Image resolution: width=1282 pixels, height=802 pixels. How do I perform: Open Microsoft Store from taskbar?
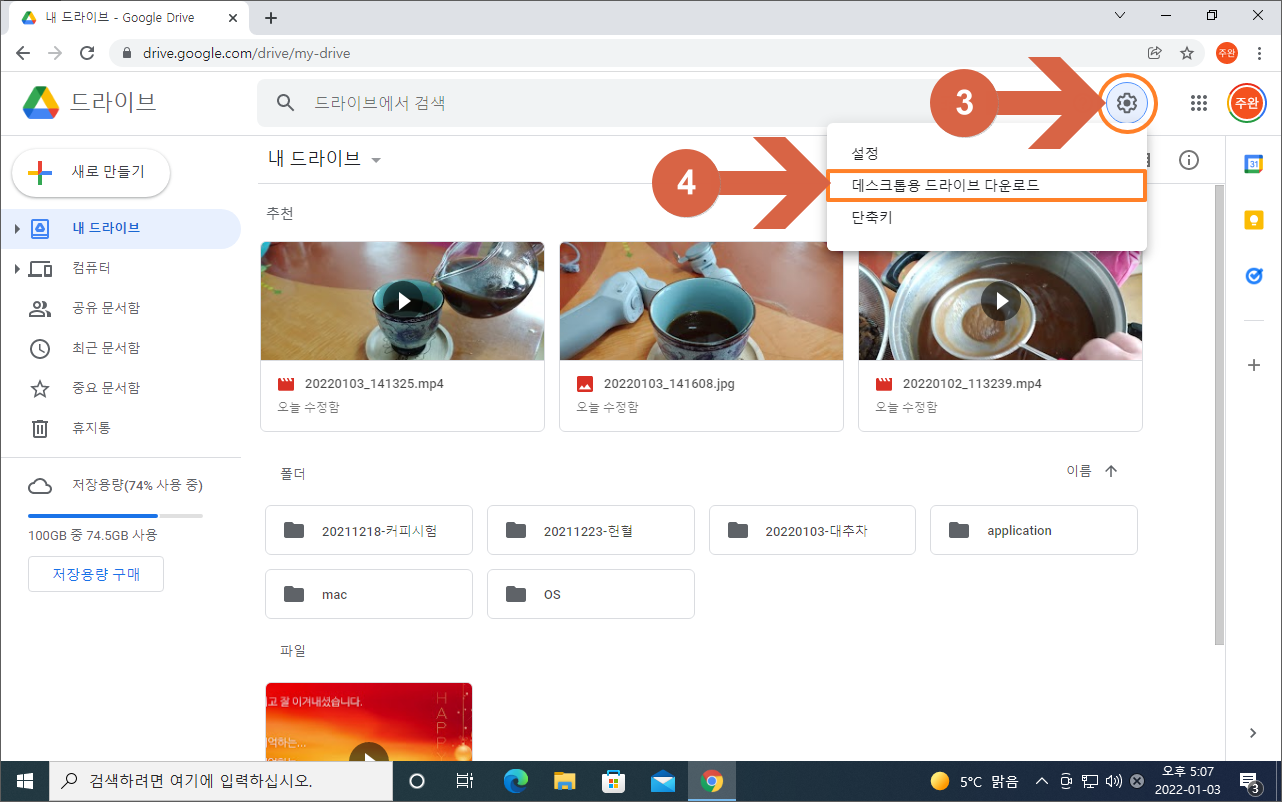614,781
